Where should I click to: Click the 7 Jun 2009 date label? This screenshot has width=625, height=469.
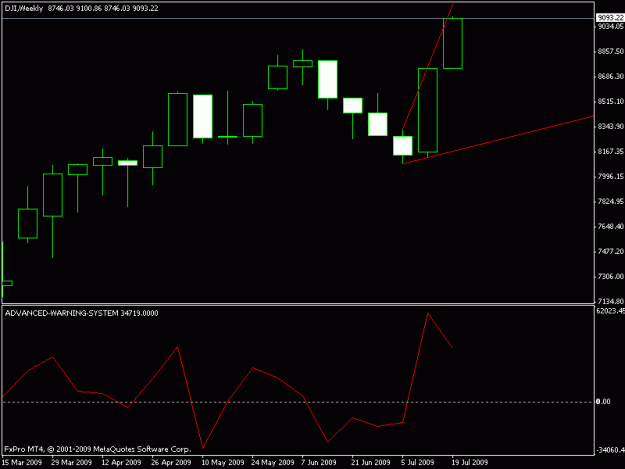[319, 462]
